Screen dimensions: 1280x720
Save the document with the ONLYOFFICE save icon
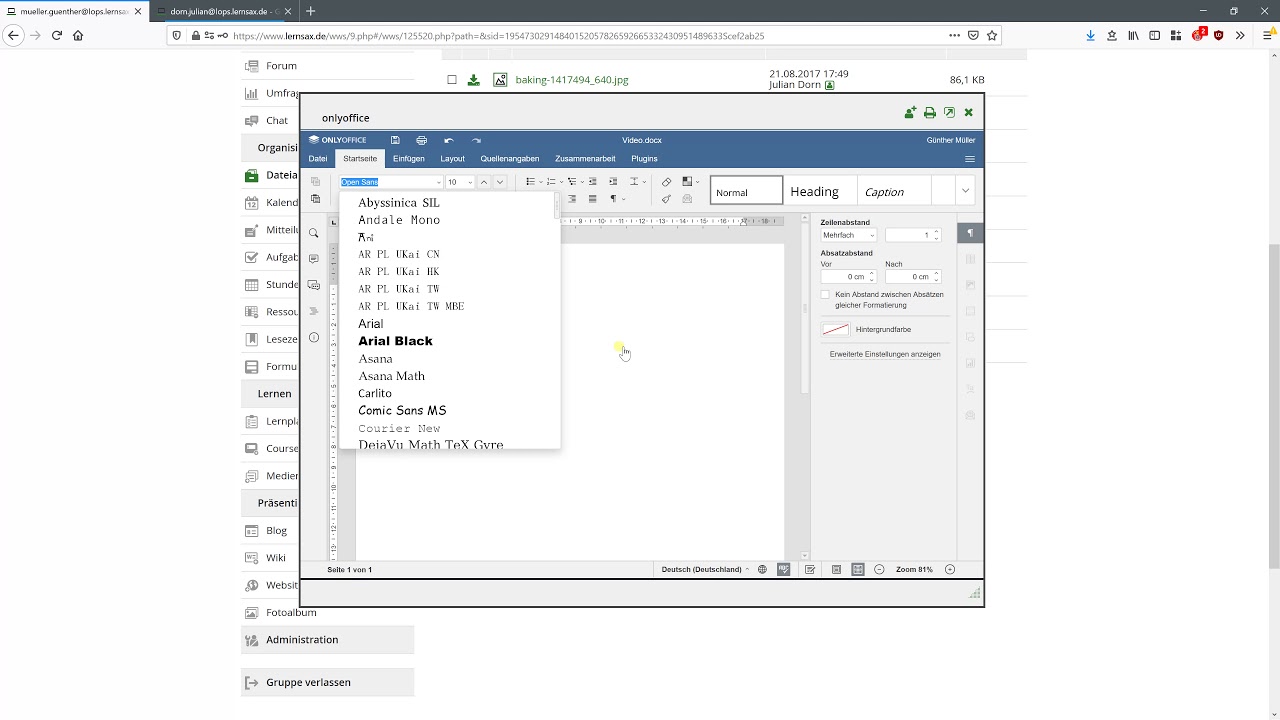pos(395,140)
